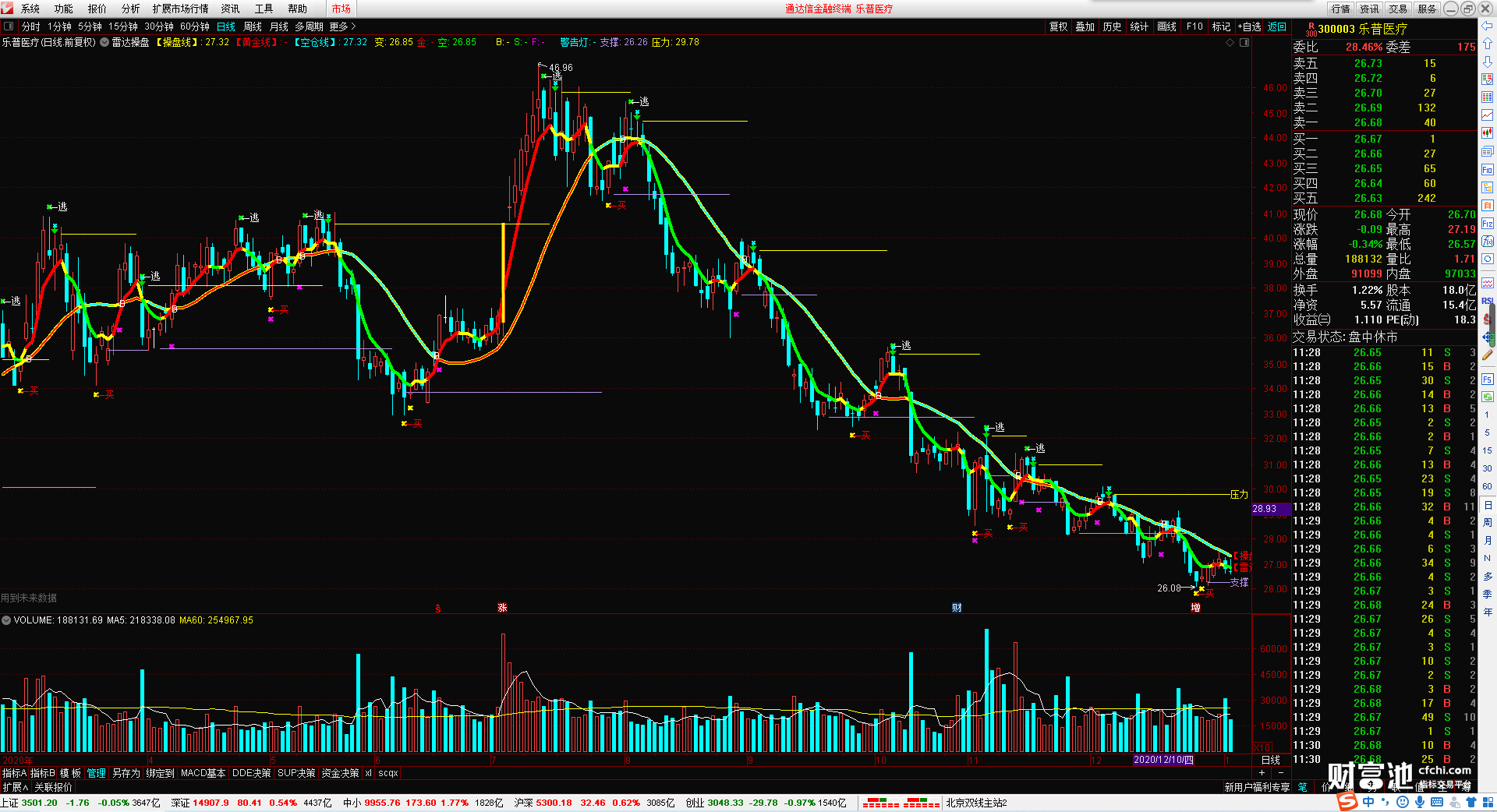This screenshot has width=1497, height=812.
Task: Select the DDE决策 indicator tab
Action: coord(252,773)
